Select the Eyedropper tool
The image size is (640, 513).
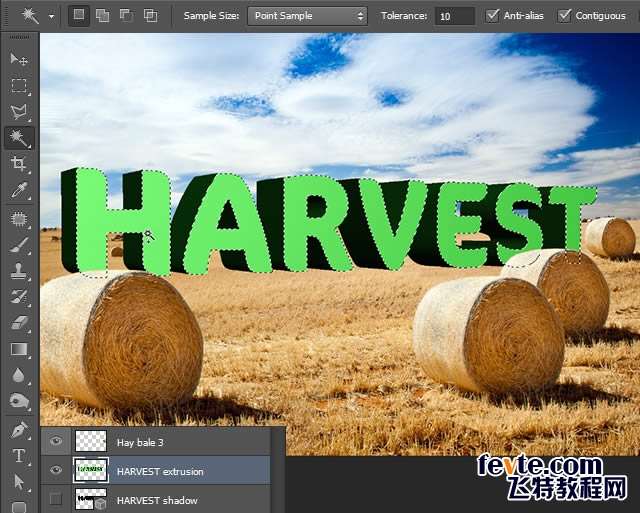pos(19,190)
